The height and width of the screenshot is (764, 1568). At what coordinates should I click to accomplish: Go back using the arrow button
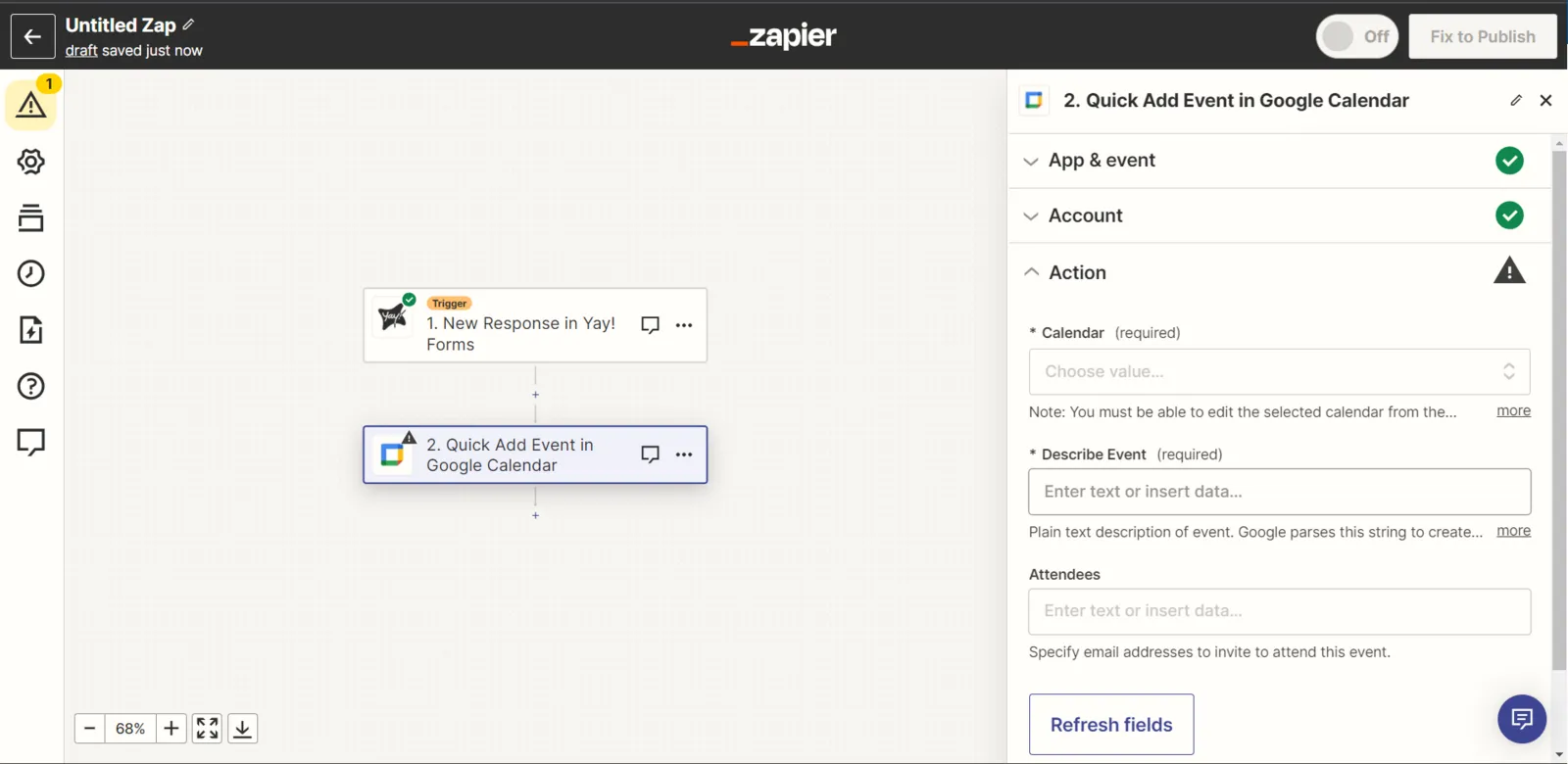32,36
